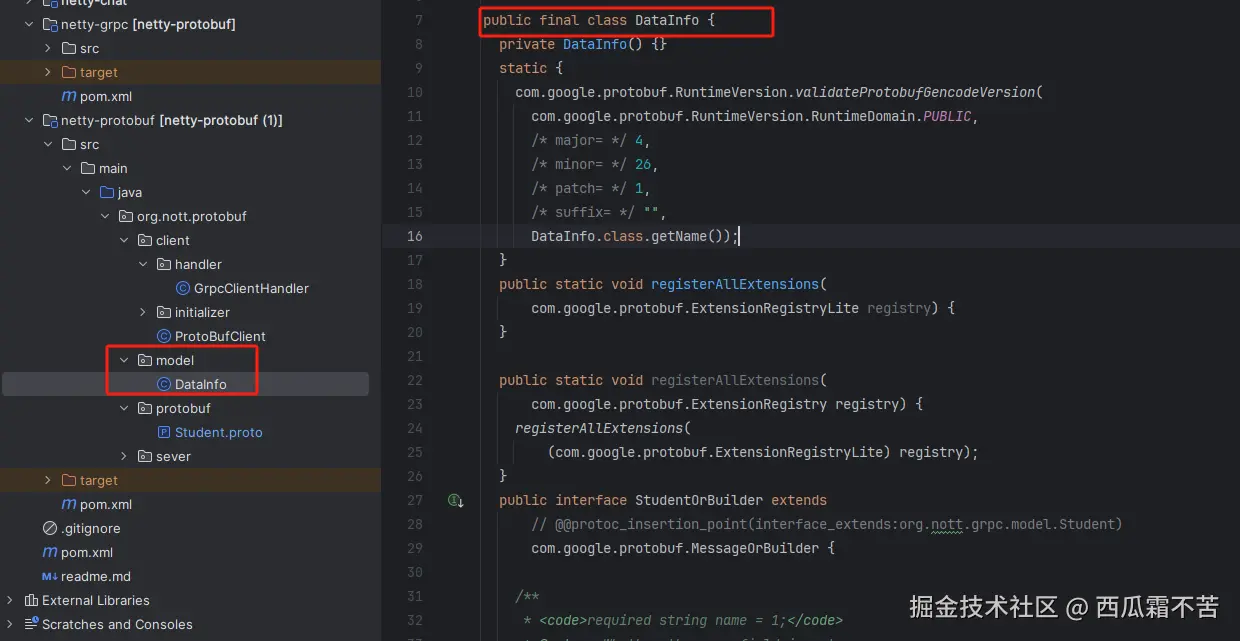The width and height of the screenshot is (1240, 641).
Task: Collapse the model package
Action: (124, 360)
